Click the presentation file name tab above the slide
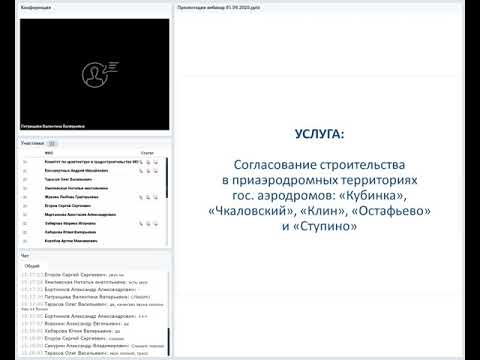The image size is (480, 360). tap(219, 7)
